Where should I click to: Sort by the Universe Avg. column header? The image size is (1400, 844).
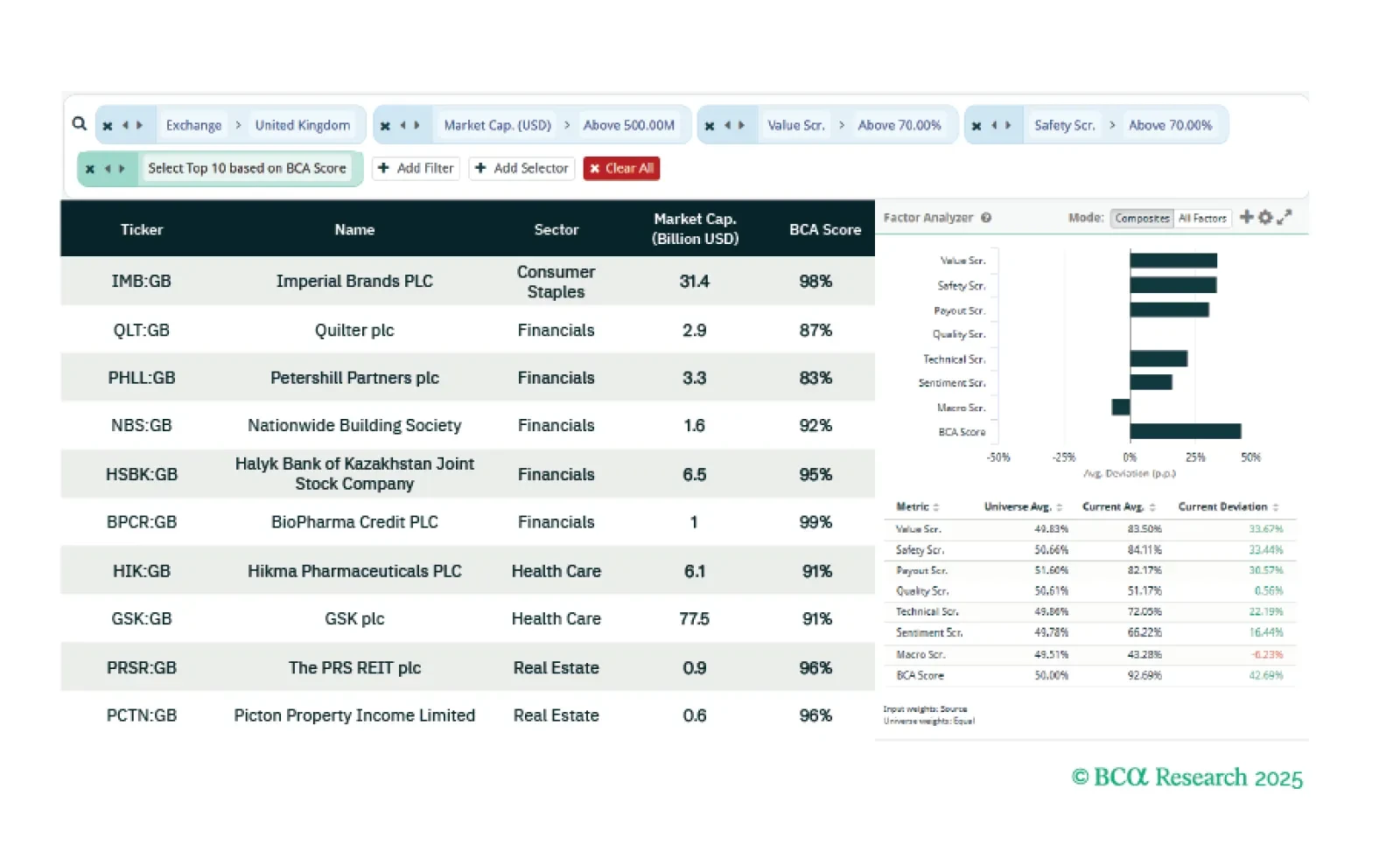tap(1022, 507)
